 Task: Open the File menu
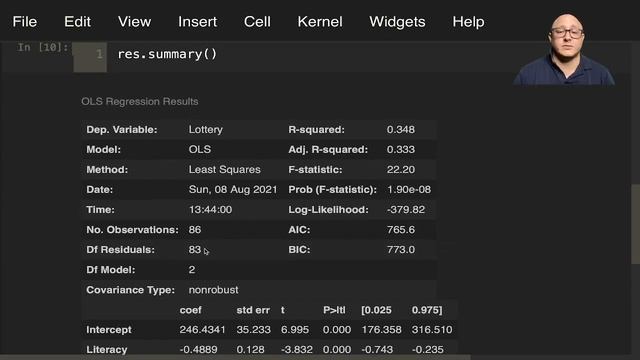[24, 22]
